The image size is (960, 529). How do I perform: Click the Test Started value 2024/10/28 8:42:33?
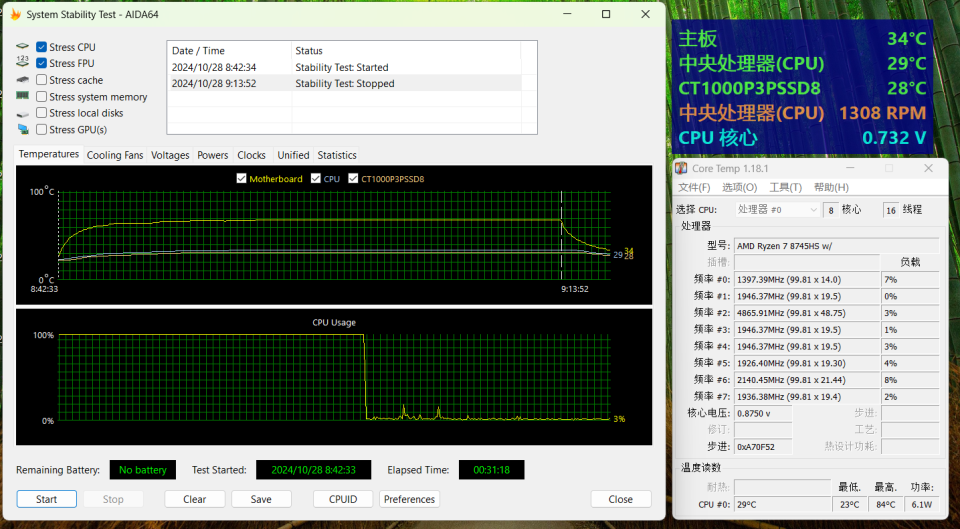[x=313, y=470]
